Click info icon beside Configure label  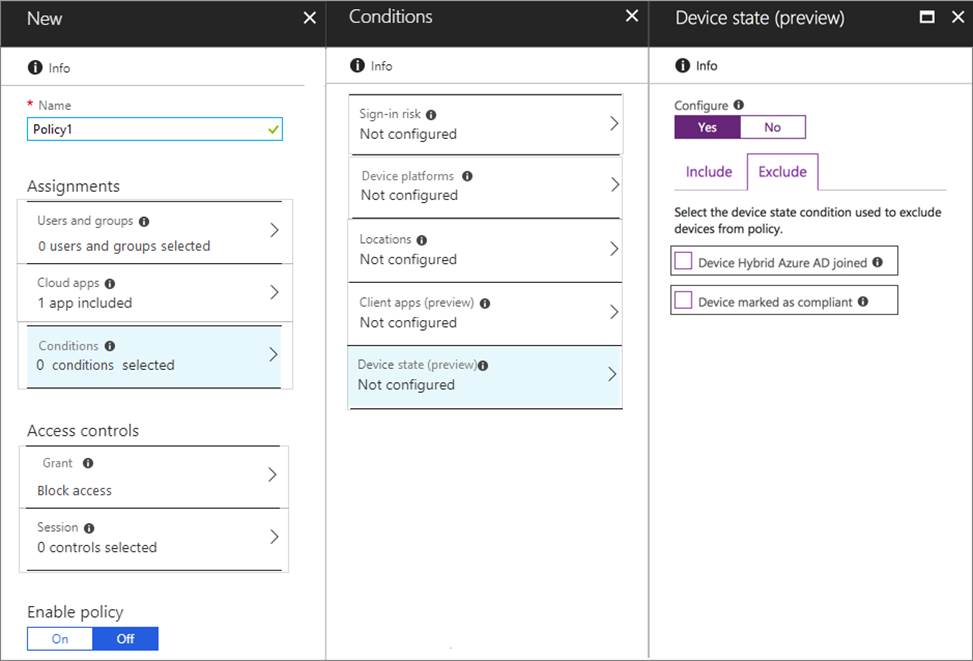pyautogui.click(x=738, y=105)
